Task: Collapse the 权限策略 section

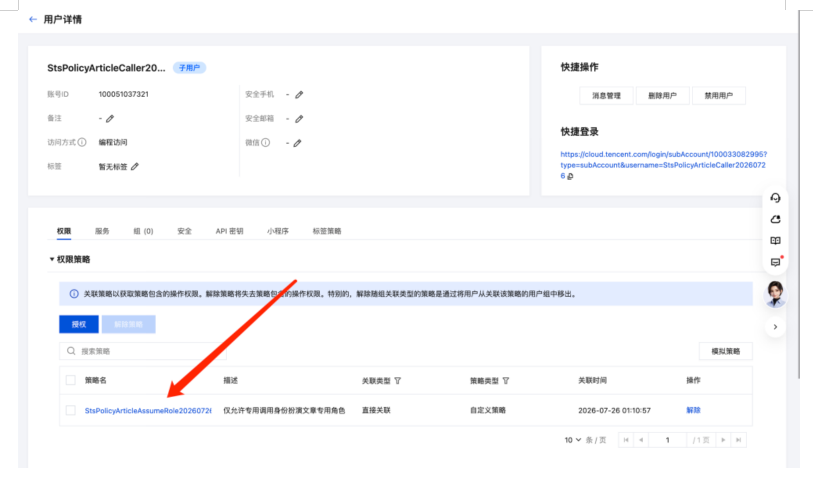Action: click(51, 259)
